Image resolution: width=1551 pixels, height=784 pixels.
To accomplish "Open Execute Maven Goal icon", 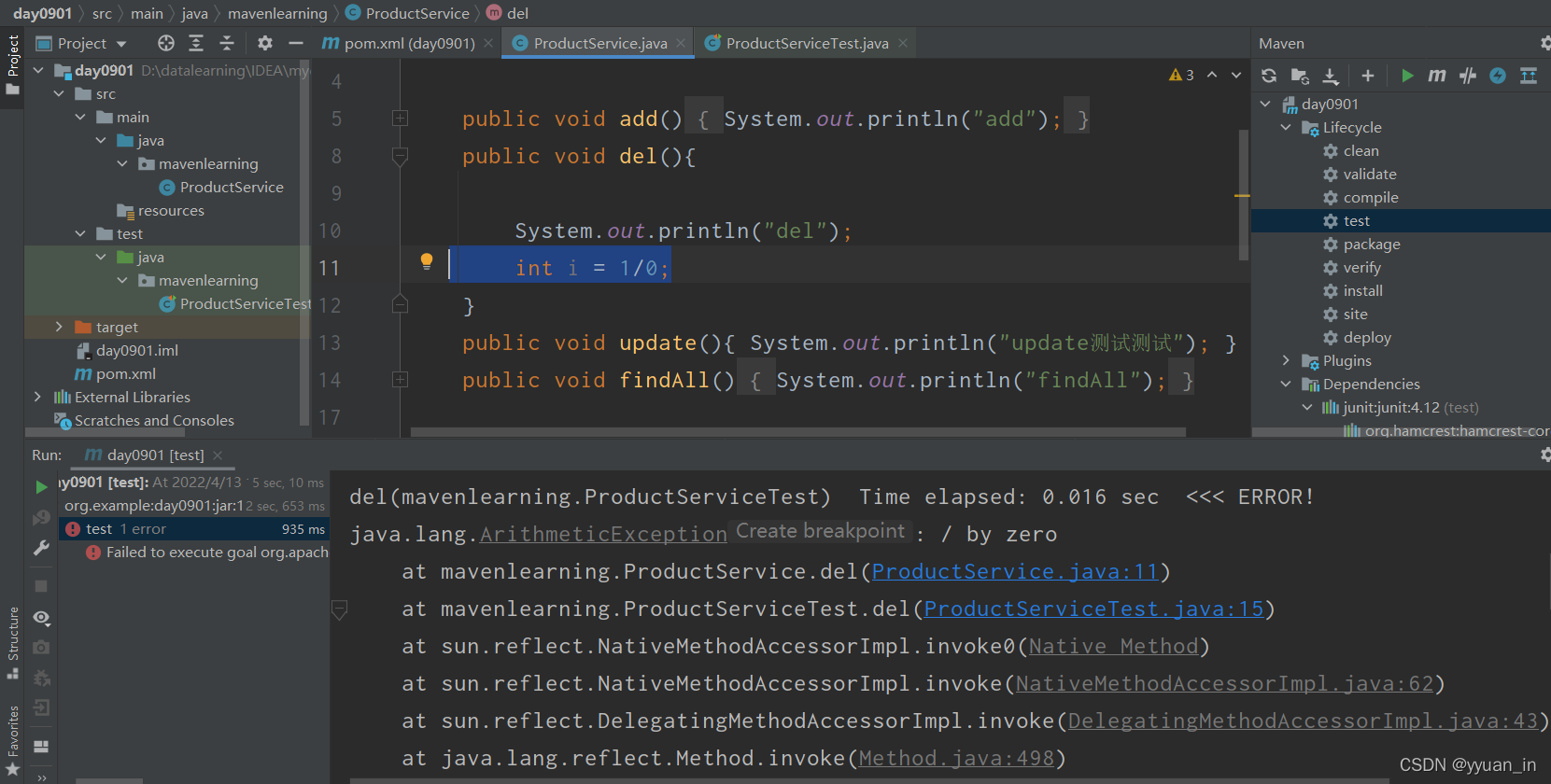I will click(x=1437, y=76).
